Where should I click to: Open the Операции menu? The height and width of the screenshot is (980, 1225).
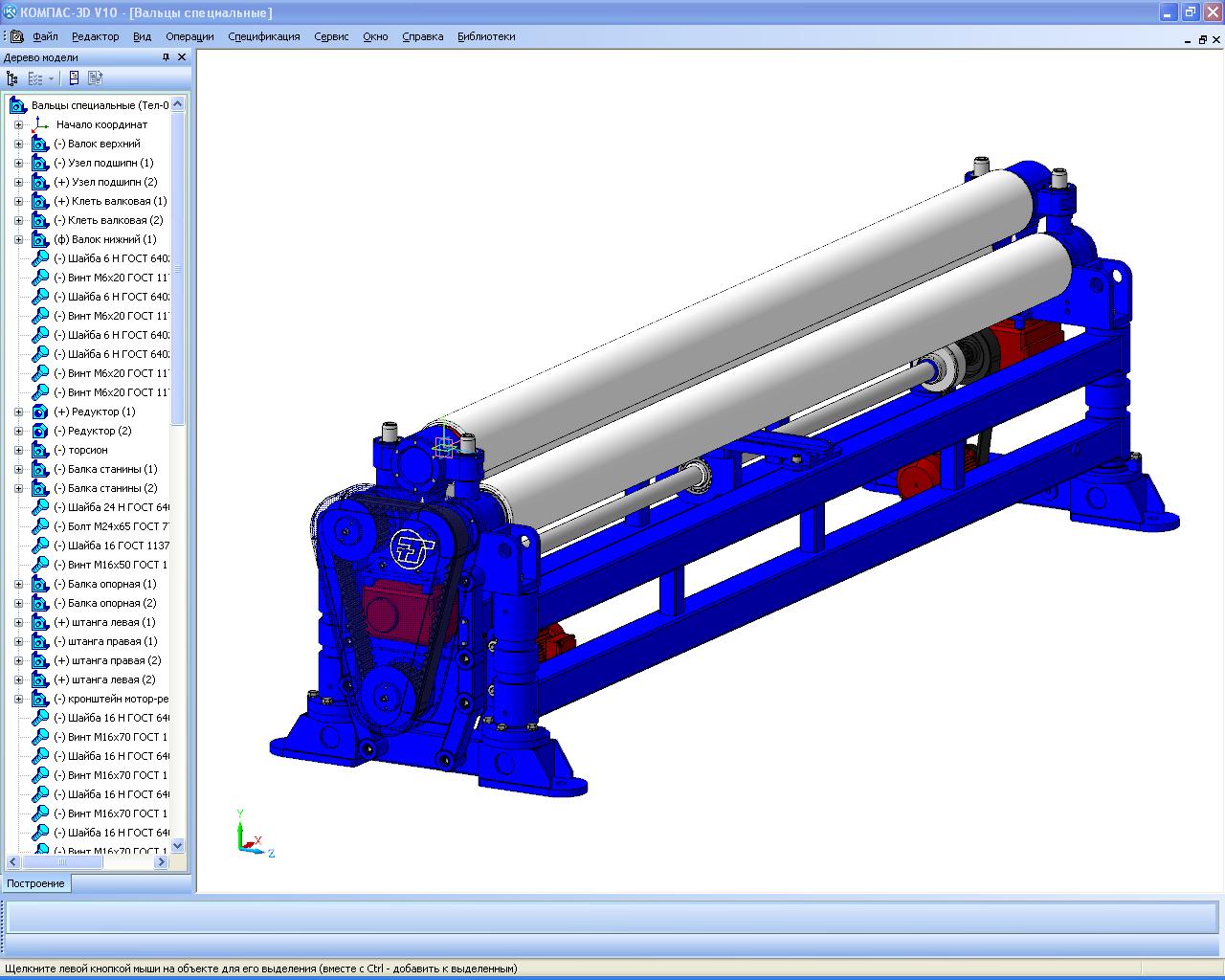[x=189, y=36]
